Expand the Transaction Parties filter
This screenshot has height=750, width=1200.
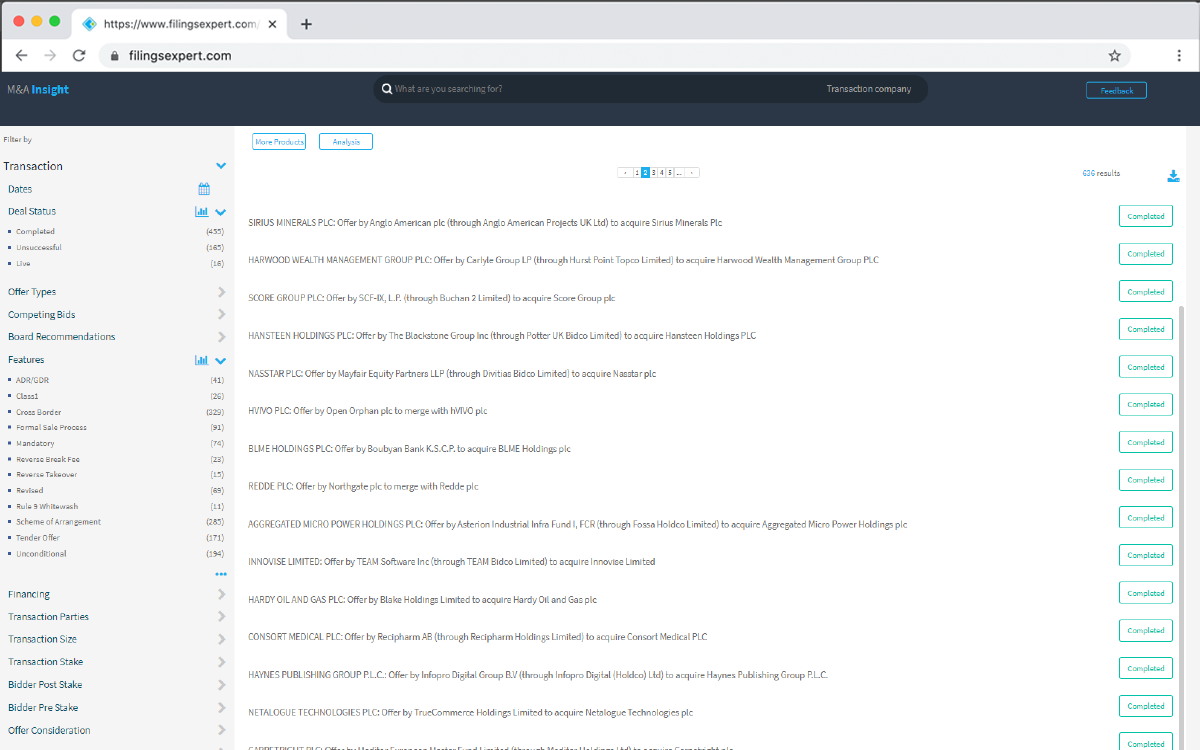coord(222,617)
